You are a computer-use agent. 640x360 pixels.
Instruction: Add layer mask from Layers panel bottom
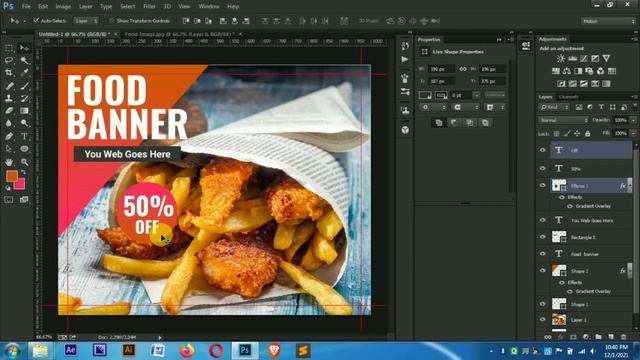tap(573, 337)
